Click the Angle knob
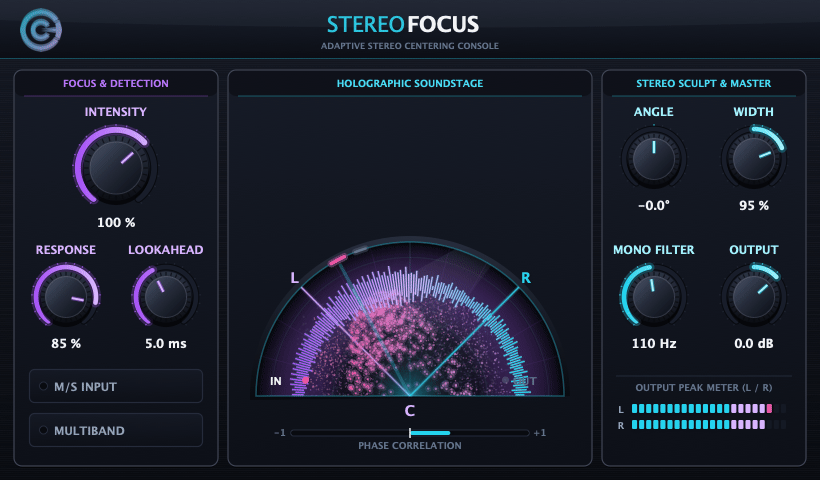 pos(654,158)
